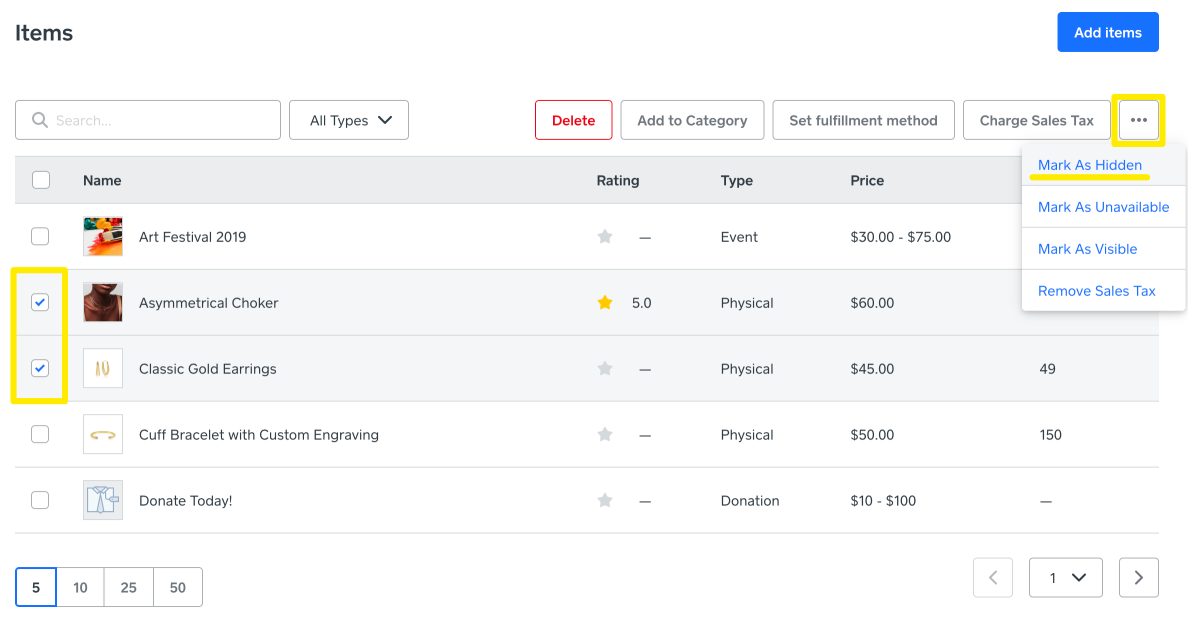The width and height of the screenshot is (1188, 617).
Task: Choose Mark As Unavailable menu option
Action: coord(1103,207)
